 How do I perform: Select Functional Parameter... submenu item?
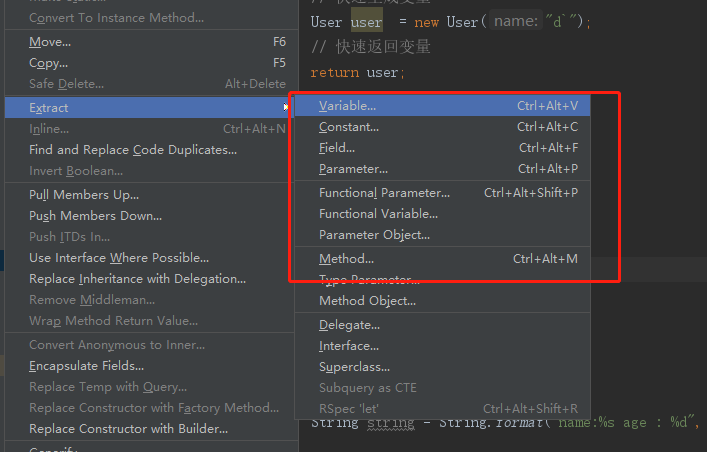[442, 193]
